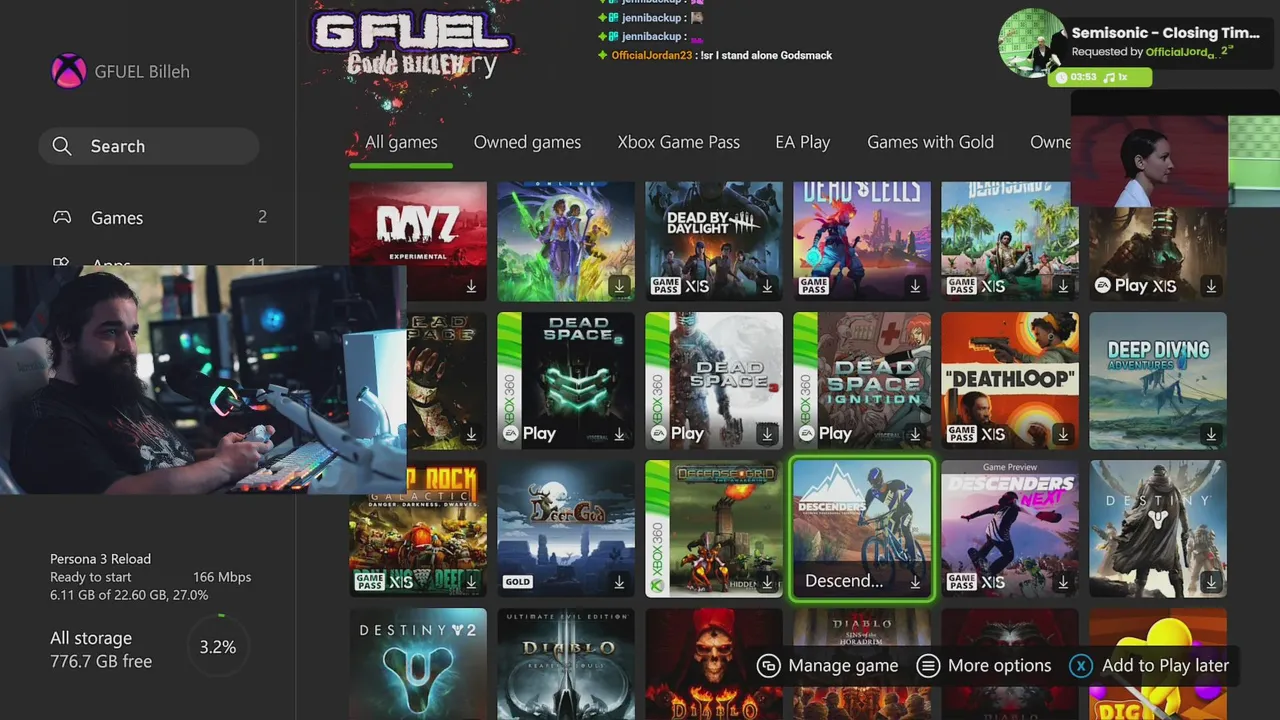The height and width of the screenshot is (720, 1280).
Task: Open the Dead Space 3 game tile
Action: pos(714,380)
